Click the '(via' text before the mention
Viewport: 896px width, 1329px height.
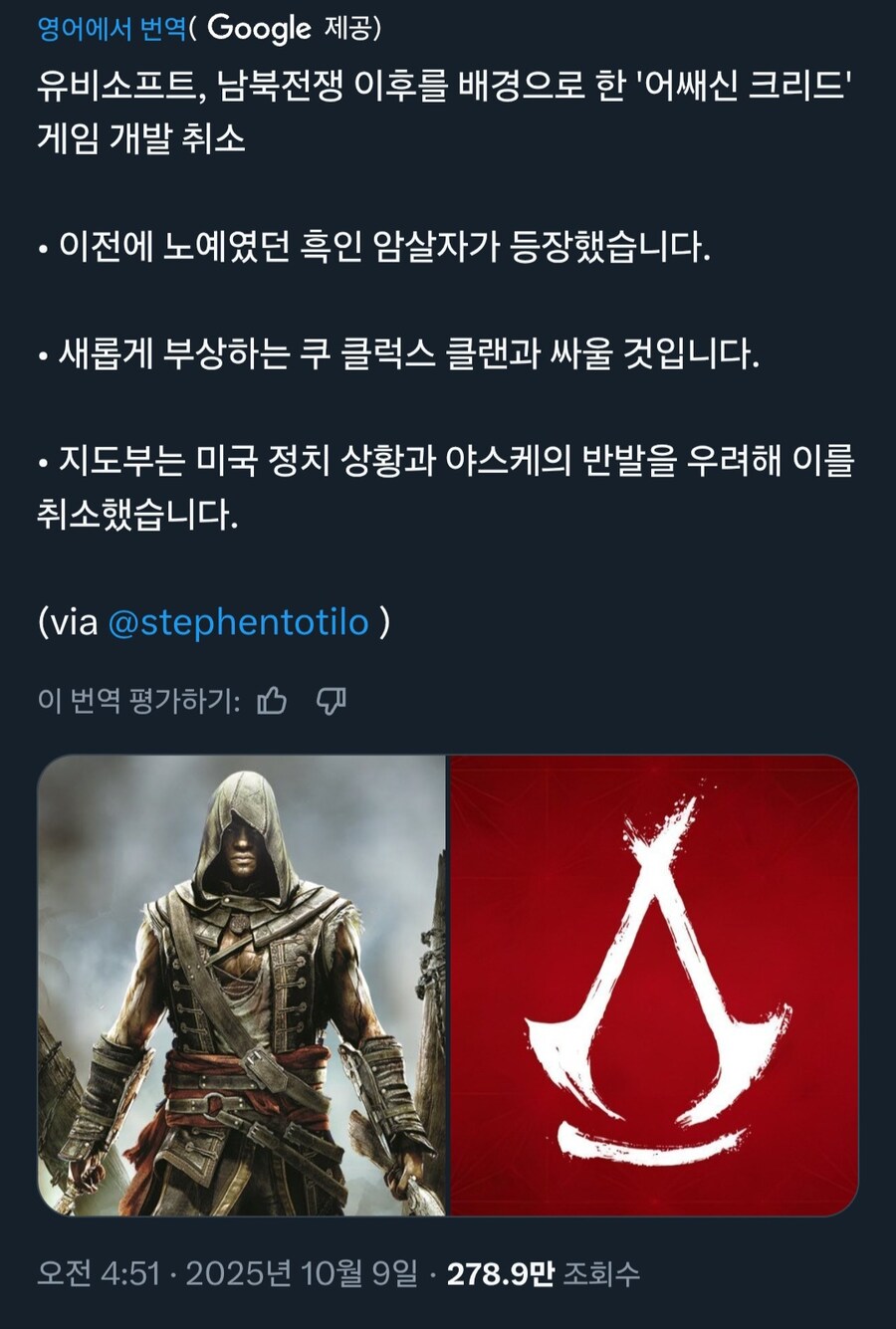tap(68, 622)
